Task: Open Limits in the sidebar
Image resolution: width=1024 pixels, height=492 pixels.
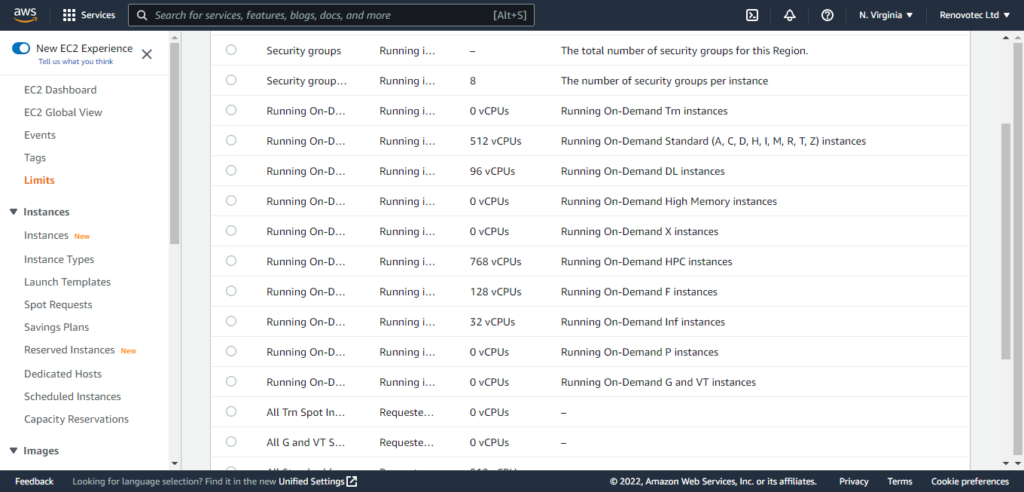Action: click(39, 180)
